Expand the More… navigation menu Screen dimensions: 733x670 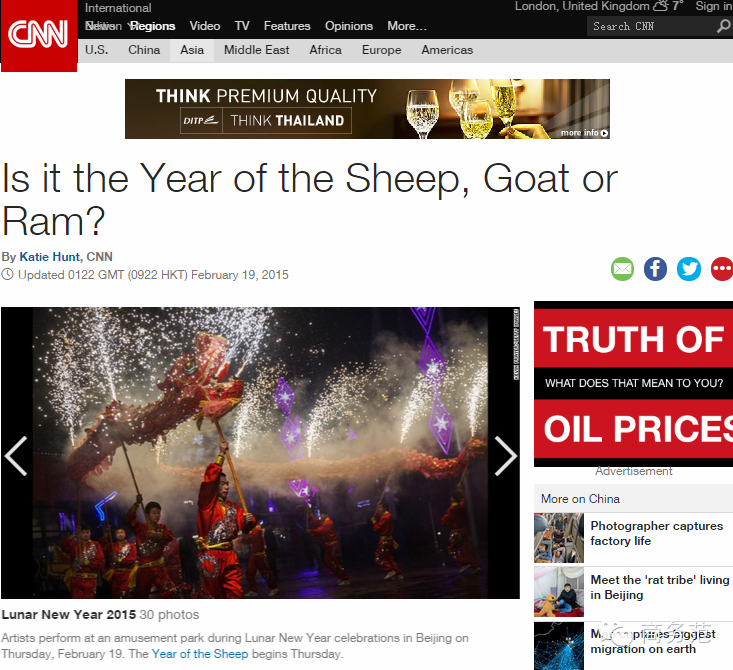(407, 26)
